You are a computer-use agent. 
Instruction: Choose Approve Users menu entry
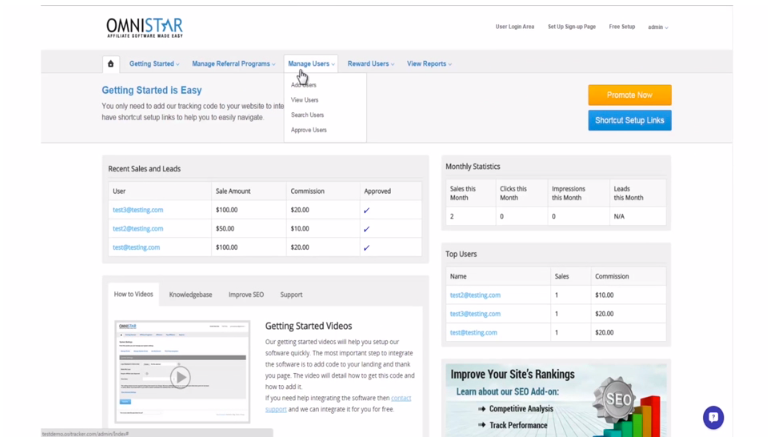point(309,130)
